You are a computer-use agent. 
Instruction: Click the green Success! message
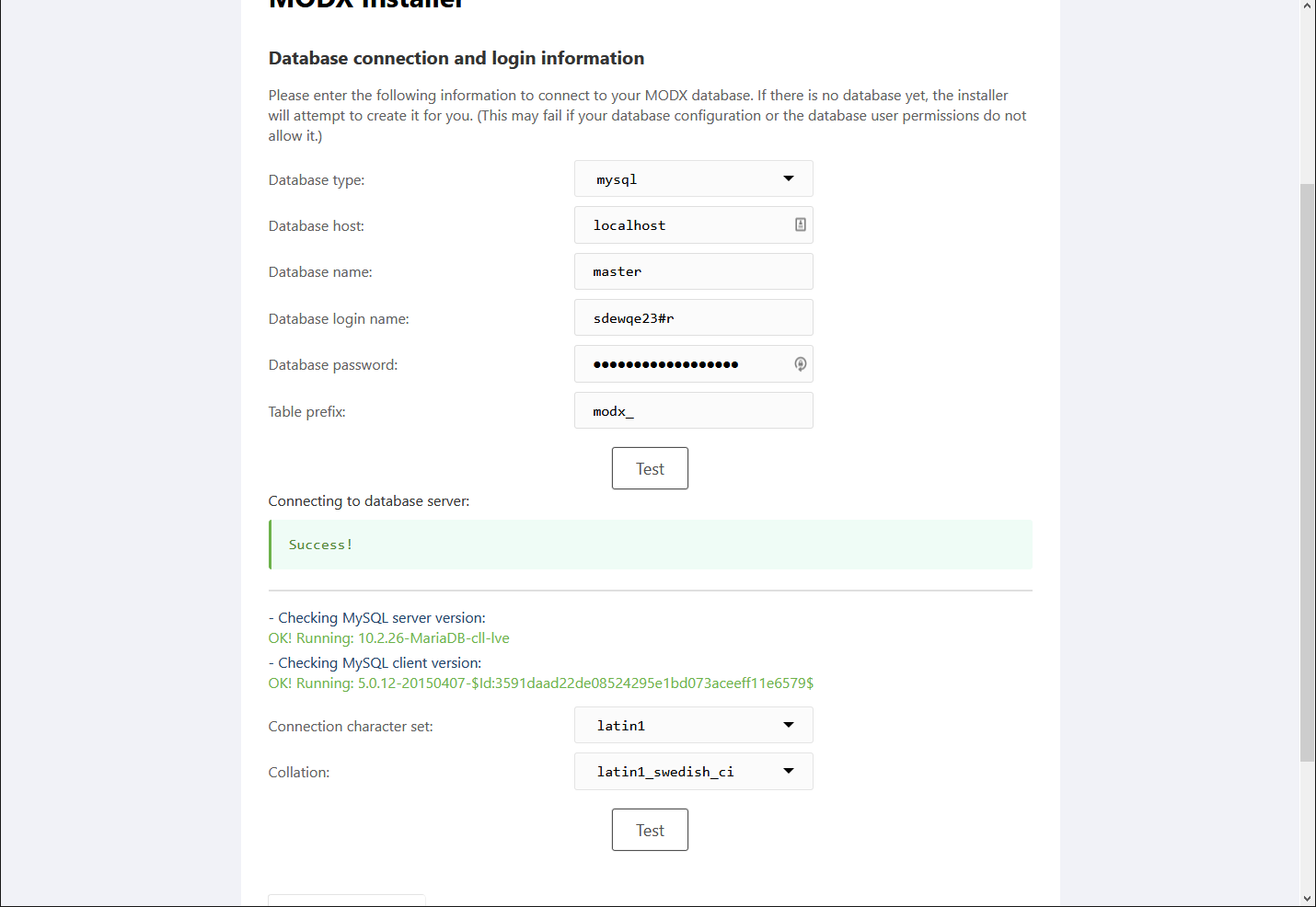point(651,545)
